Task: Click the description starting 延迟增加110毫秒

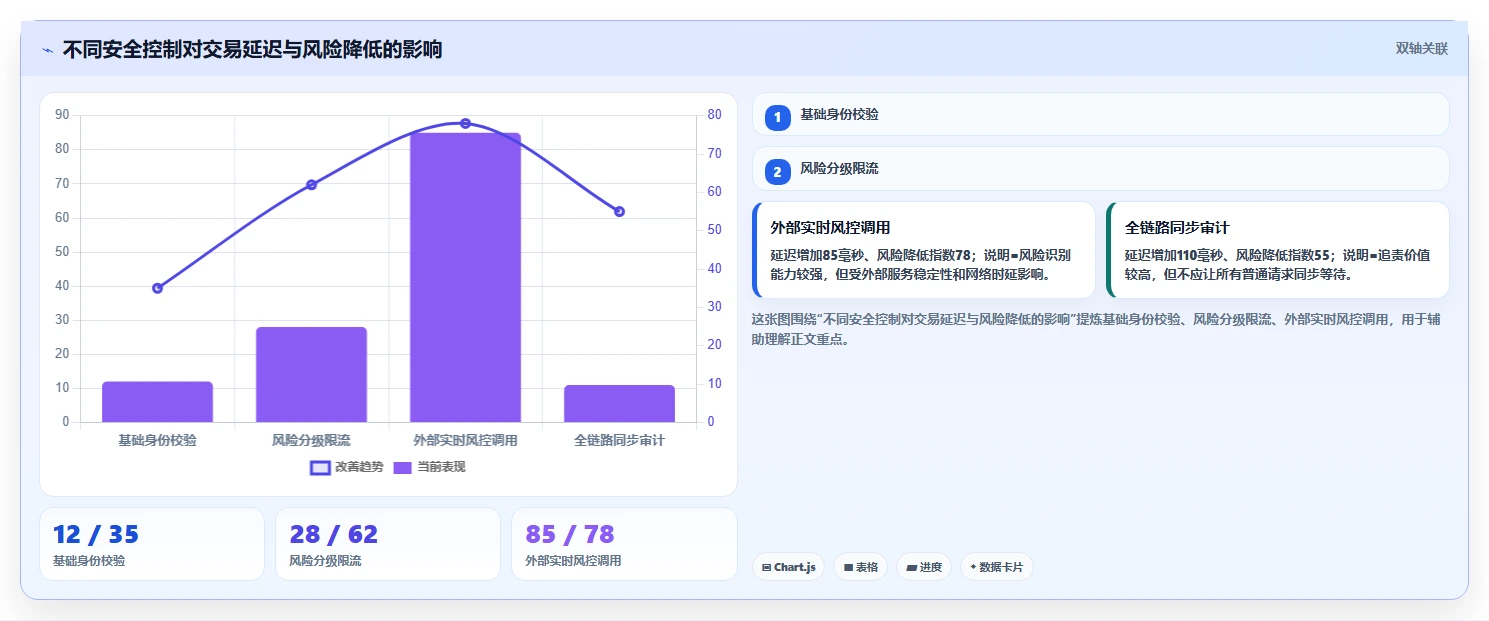Action: (1277, 265)
